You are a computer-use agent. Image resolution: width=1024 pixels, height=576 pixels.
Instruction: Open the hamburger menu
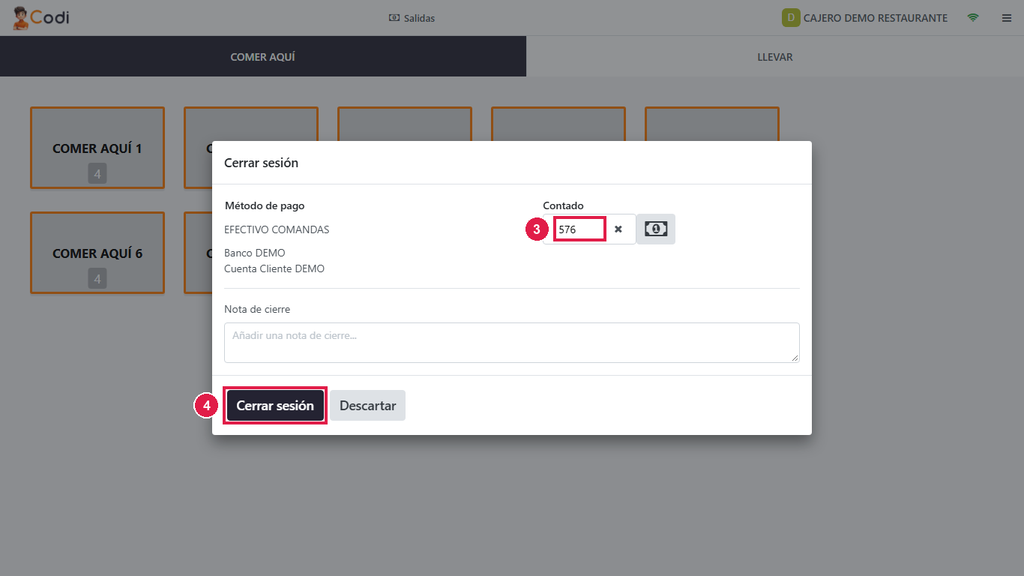click(x=1006, y=18)
